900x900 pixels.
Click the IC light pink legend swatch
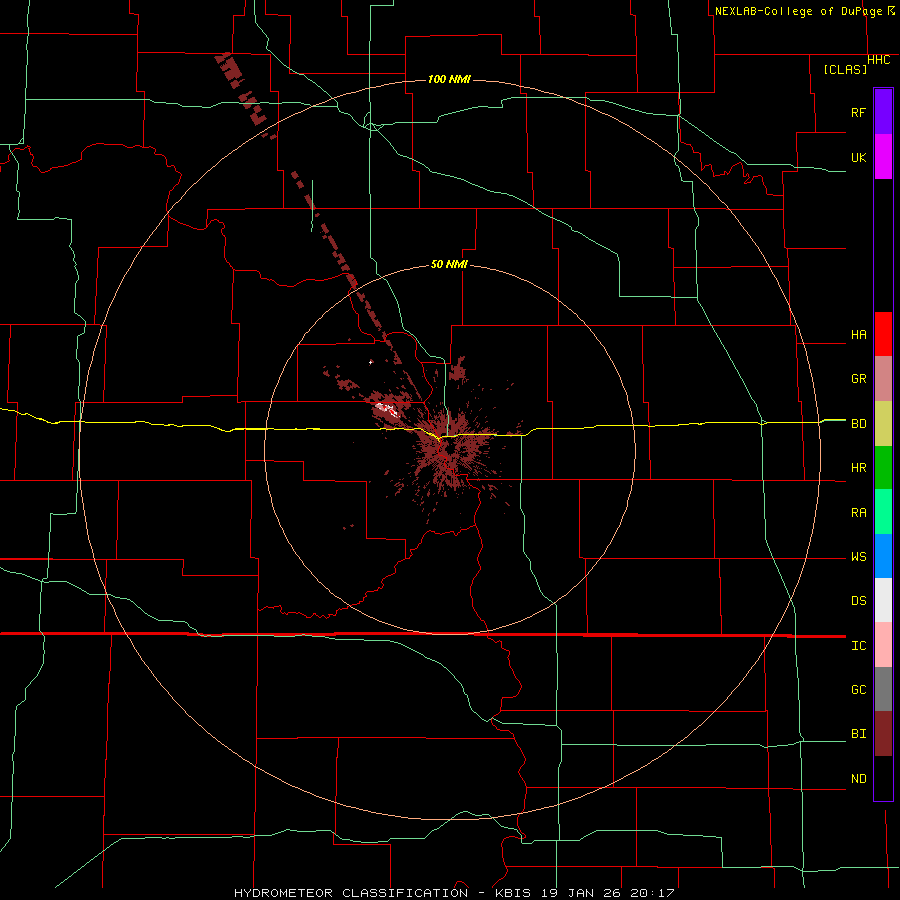pyautogui.click(x=883, y=645)
